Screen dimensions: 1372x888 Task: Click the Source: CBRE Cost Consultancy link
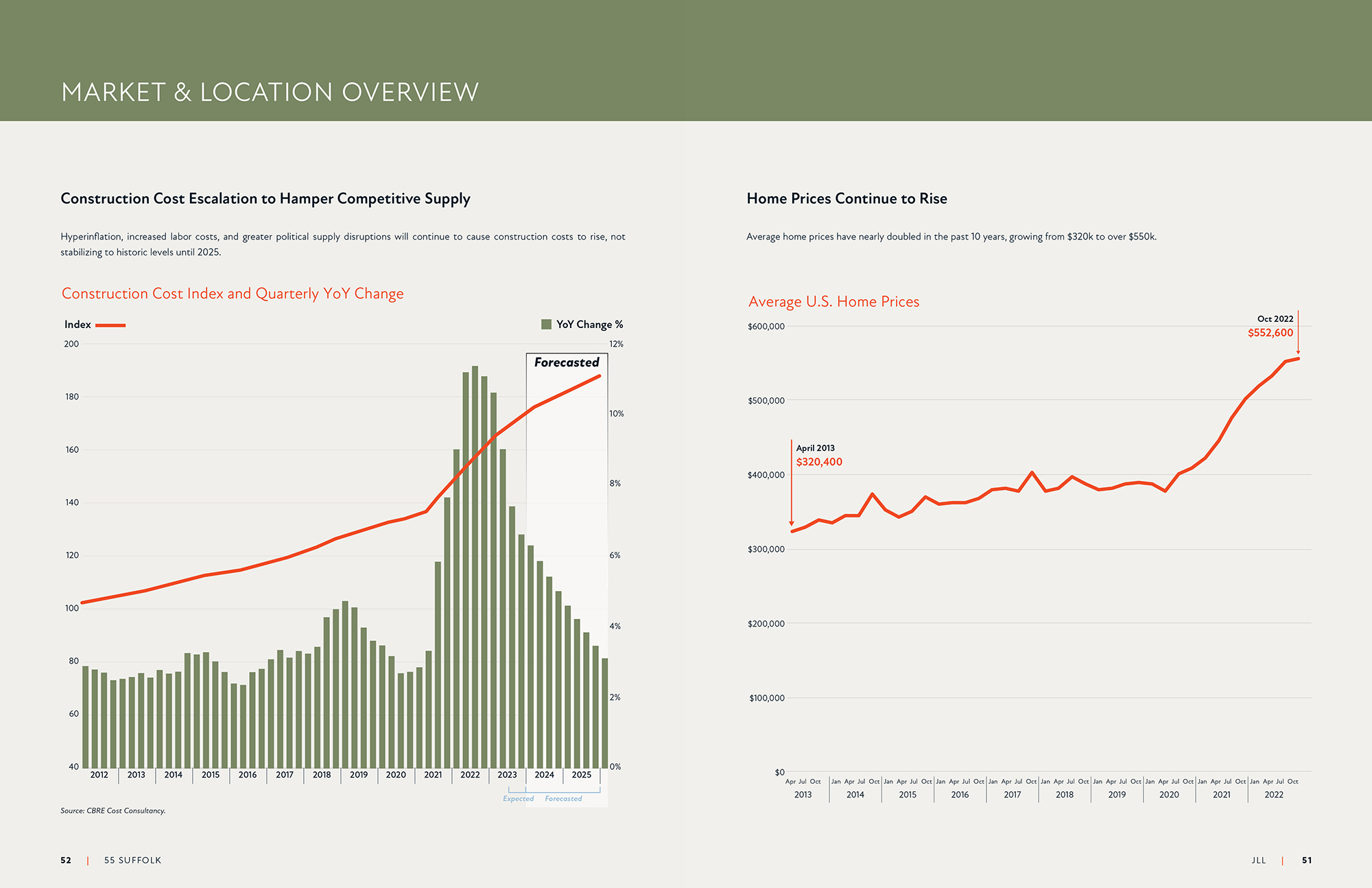[113, 810]
